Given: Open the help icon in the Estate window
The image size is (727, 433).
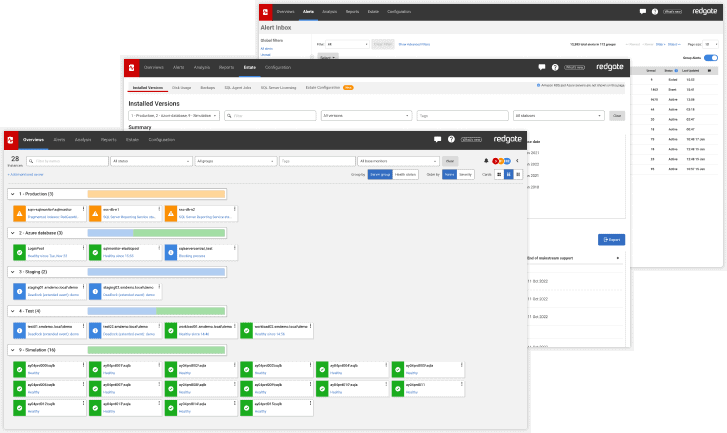Looking at the screenshot, I should click(555, 67).
